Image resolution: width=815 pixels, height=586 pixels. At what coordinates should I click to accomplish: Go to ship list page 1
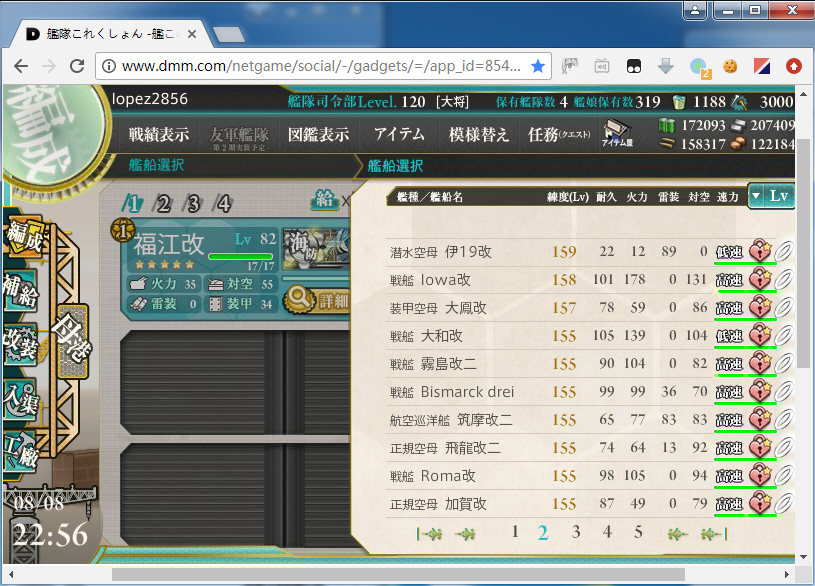pos(515,532)
